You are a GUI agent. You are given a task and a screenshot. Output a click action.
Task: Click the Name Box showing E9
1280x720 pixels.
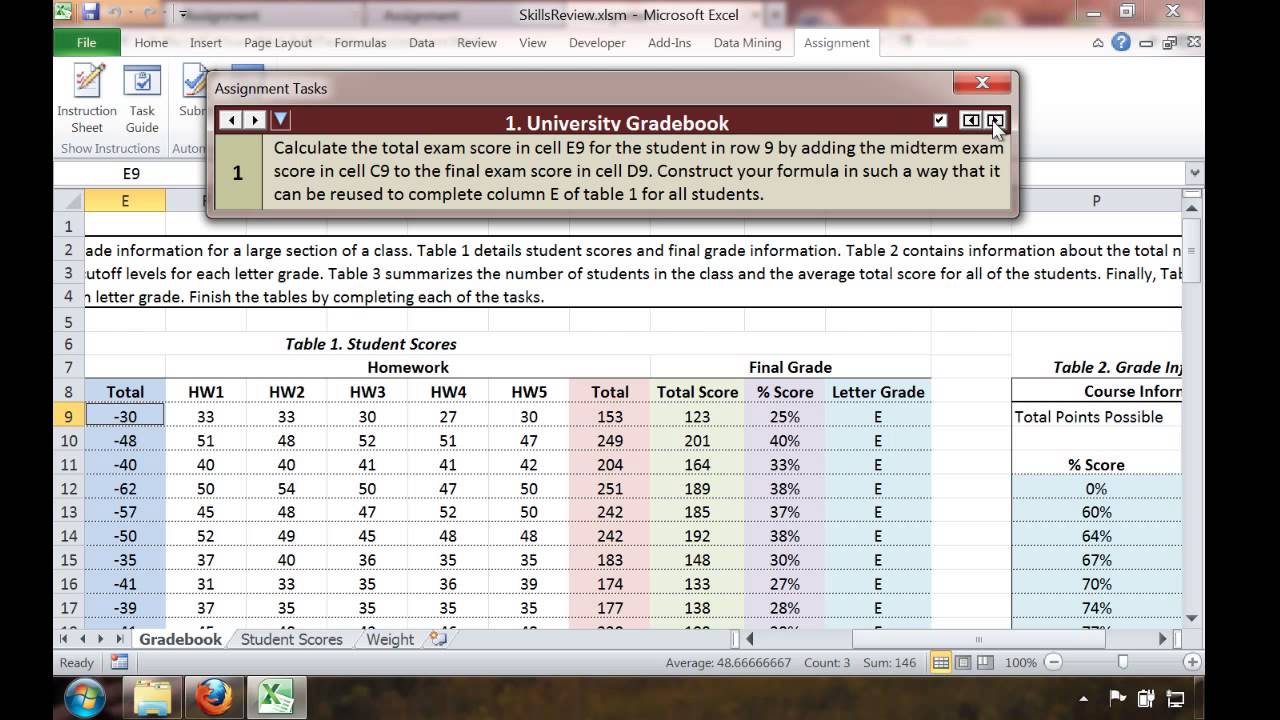(131, 174)
